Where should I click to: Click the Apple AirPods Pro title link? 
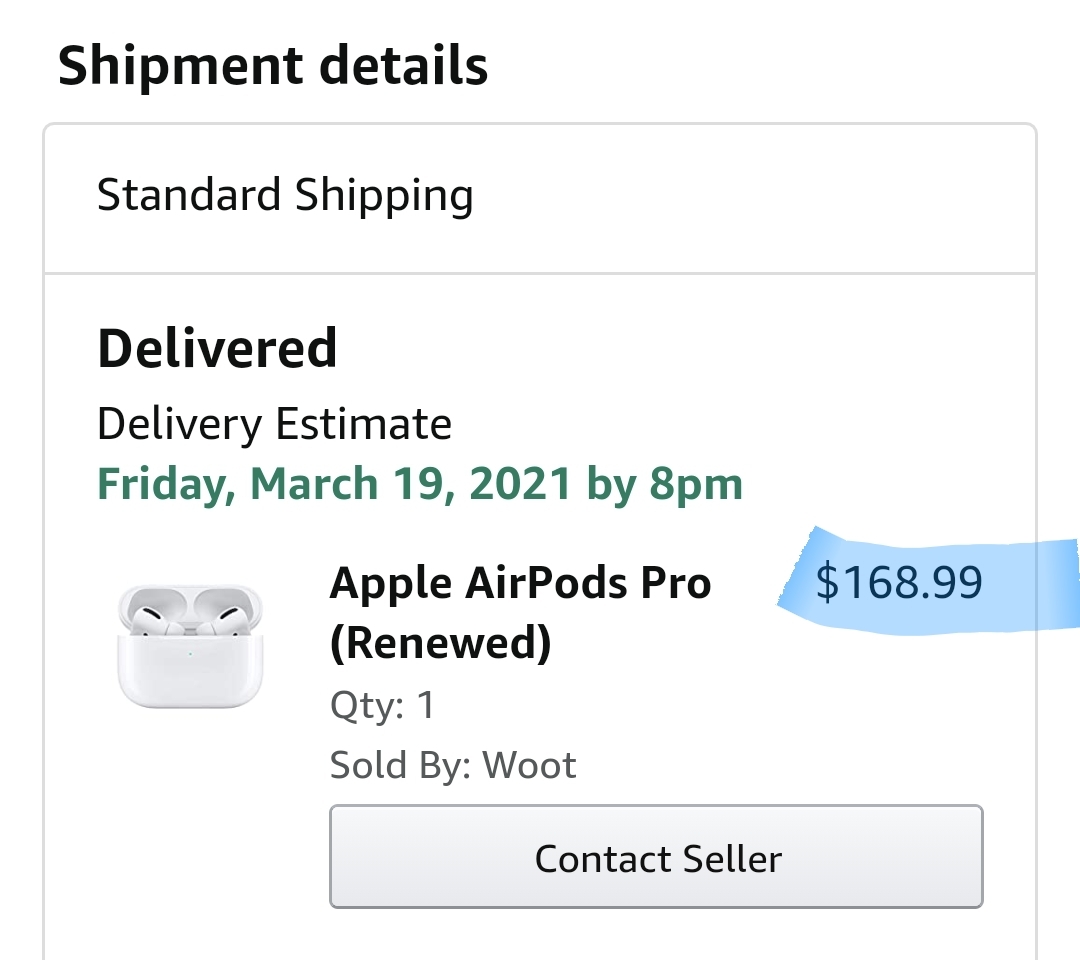(520, 583)
